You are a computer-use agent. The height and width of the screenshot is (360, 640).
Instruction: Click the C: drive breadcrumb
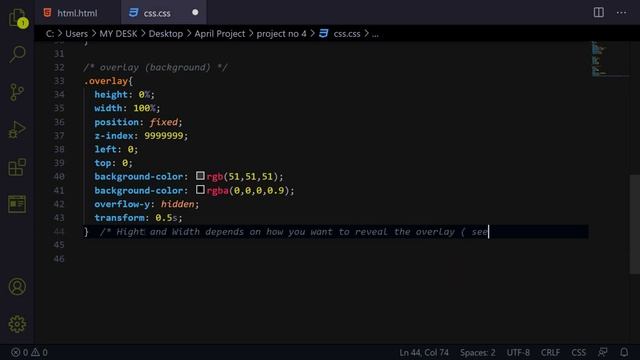click(50, 34)
